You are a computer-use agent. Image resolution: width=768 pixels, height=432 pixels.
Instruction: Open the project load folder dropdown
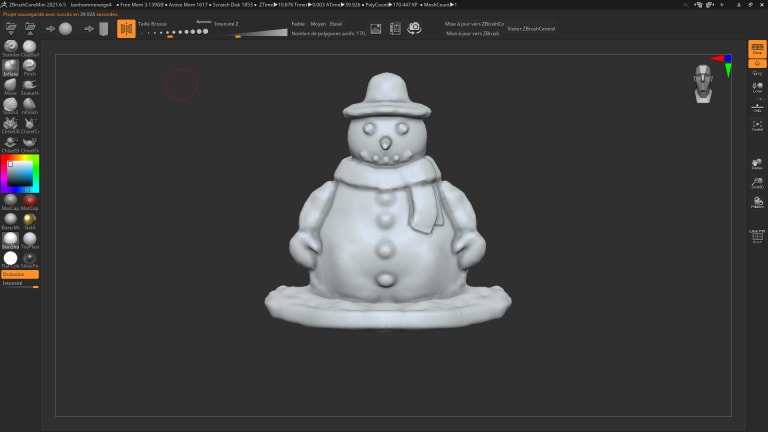[11, 28]
